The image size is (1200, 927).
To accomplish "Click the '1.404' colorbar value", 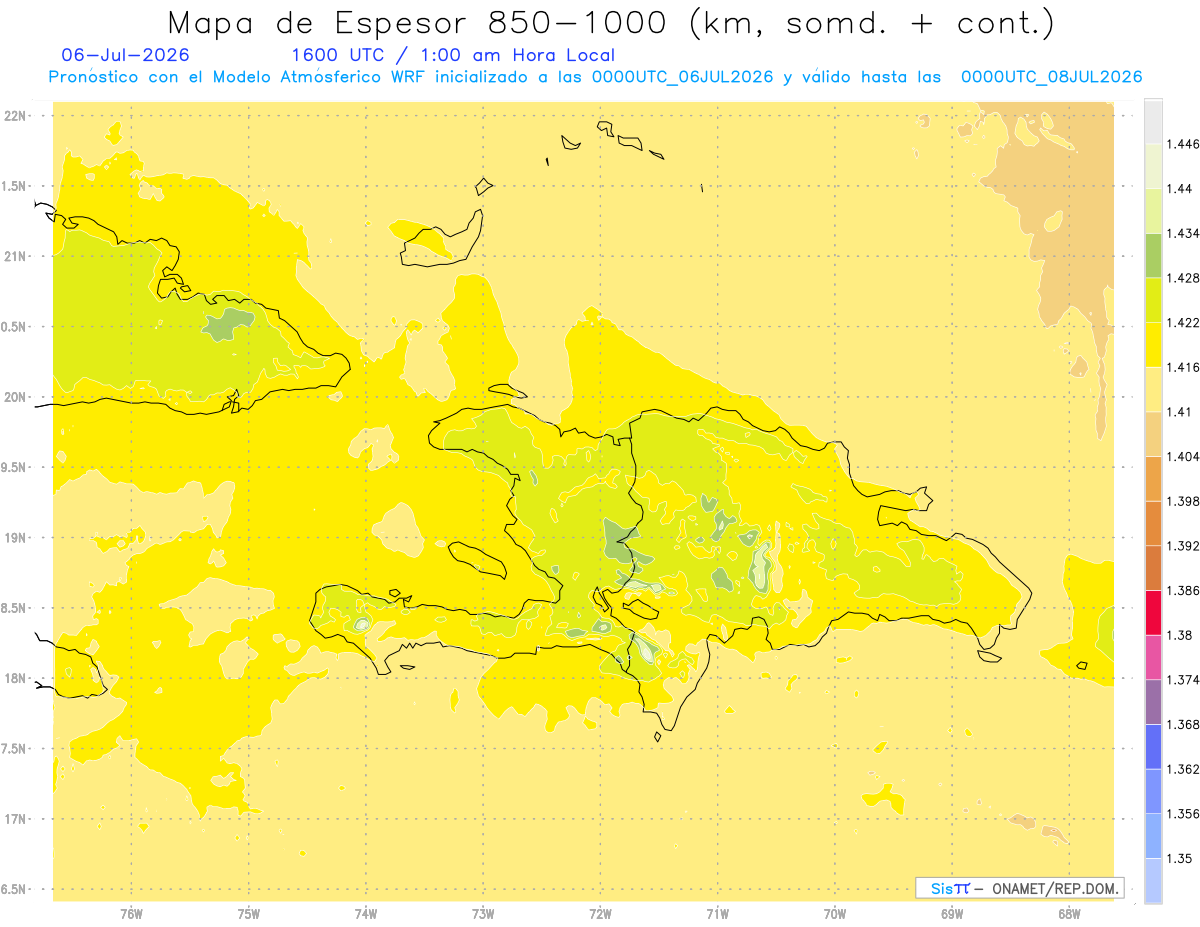I will (1185, 456).
